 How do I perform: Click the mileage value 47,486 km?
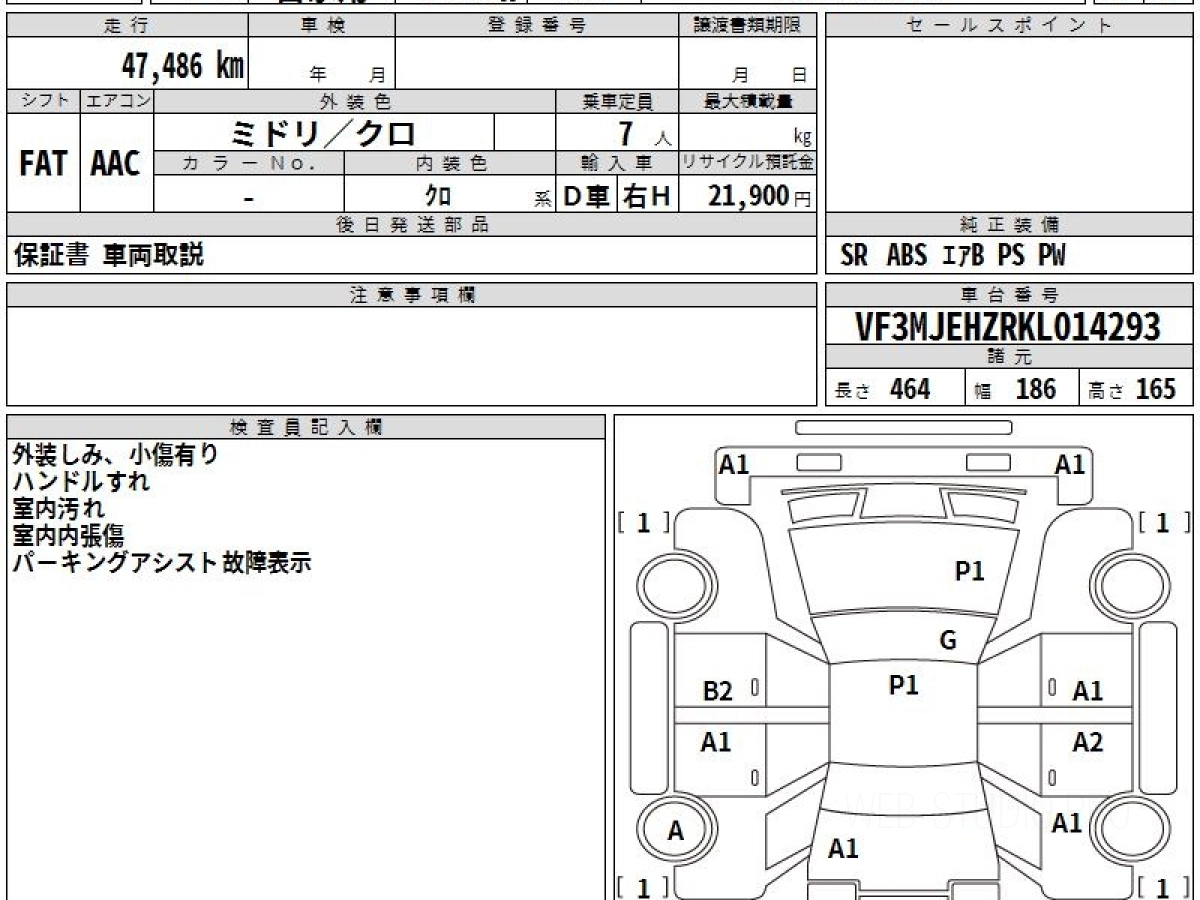point(183,65)
